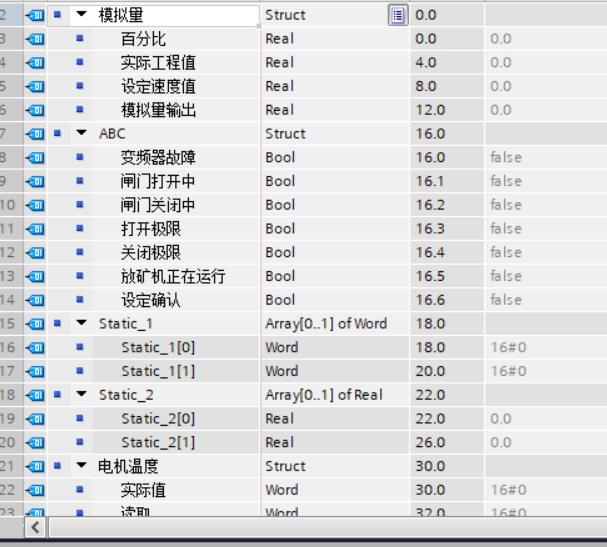The height and width of the screenshot is (547, 607).
Task: Click the blue square marker beside 百分比
Action: point(80,39)
